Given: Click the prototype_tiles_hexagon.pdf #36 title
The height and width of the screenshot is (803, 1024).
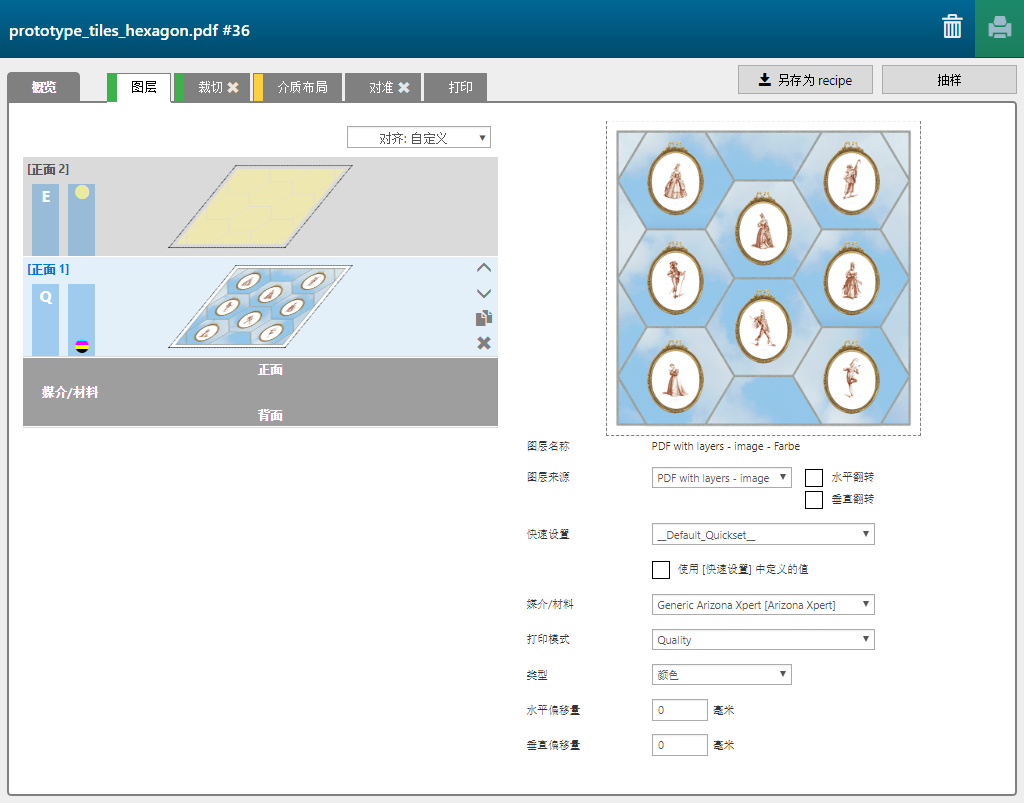Looking at the screenshot, I should 129,31.
